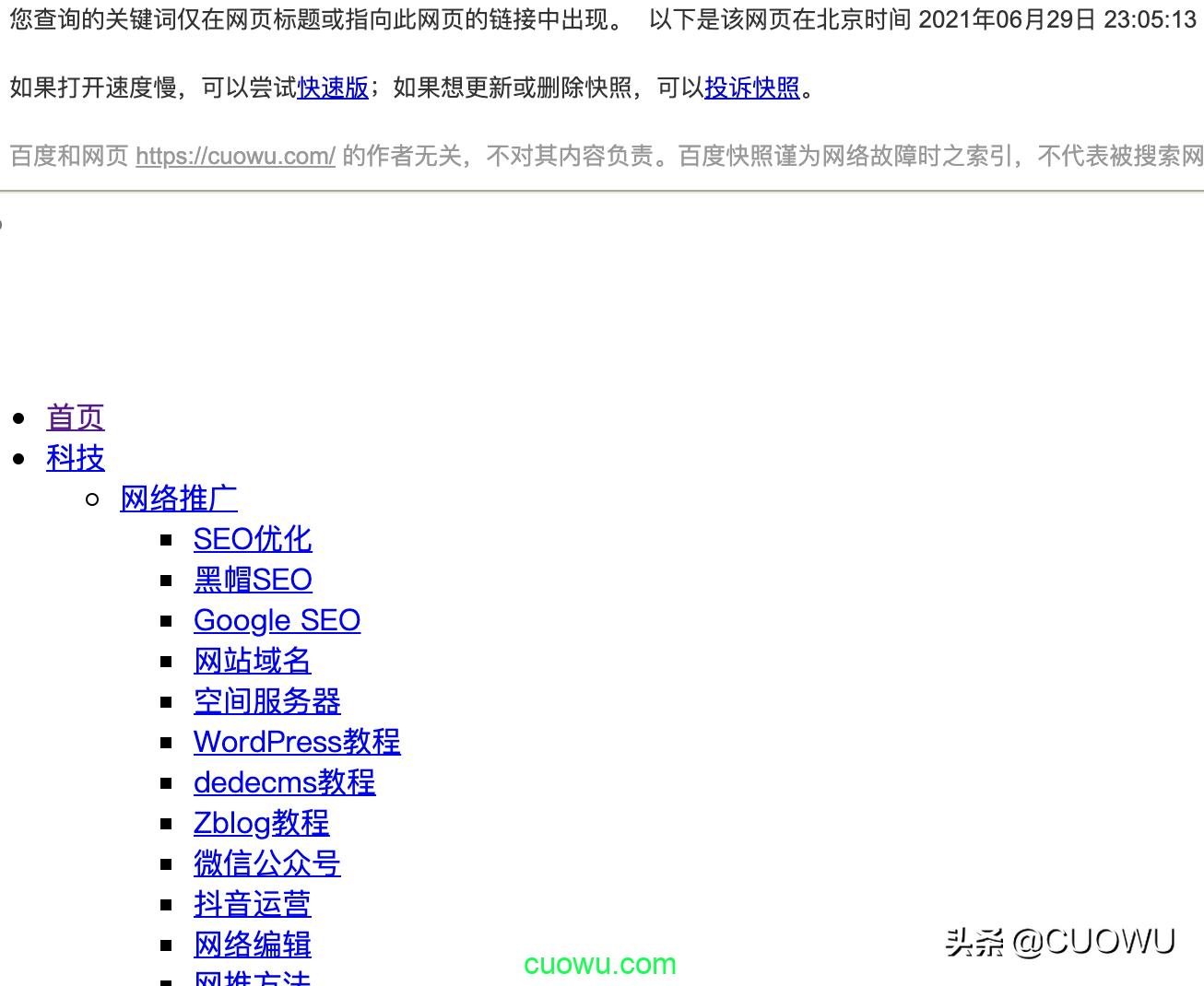Click the 黑帽SEO link
The image size is (1204, 986).
point(253,580)
